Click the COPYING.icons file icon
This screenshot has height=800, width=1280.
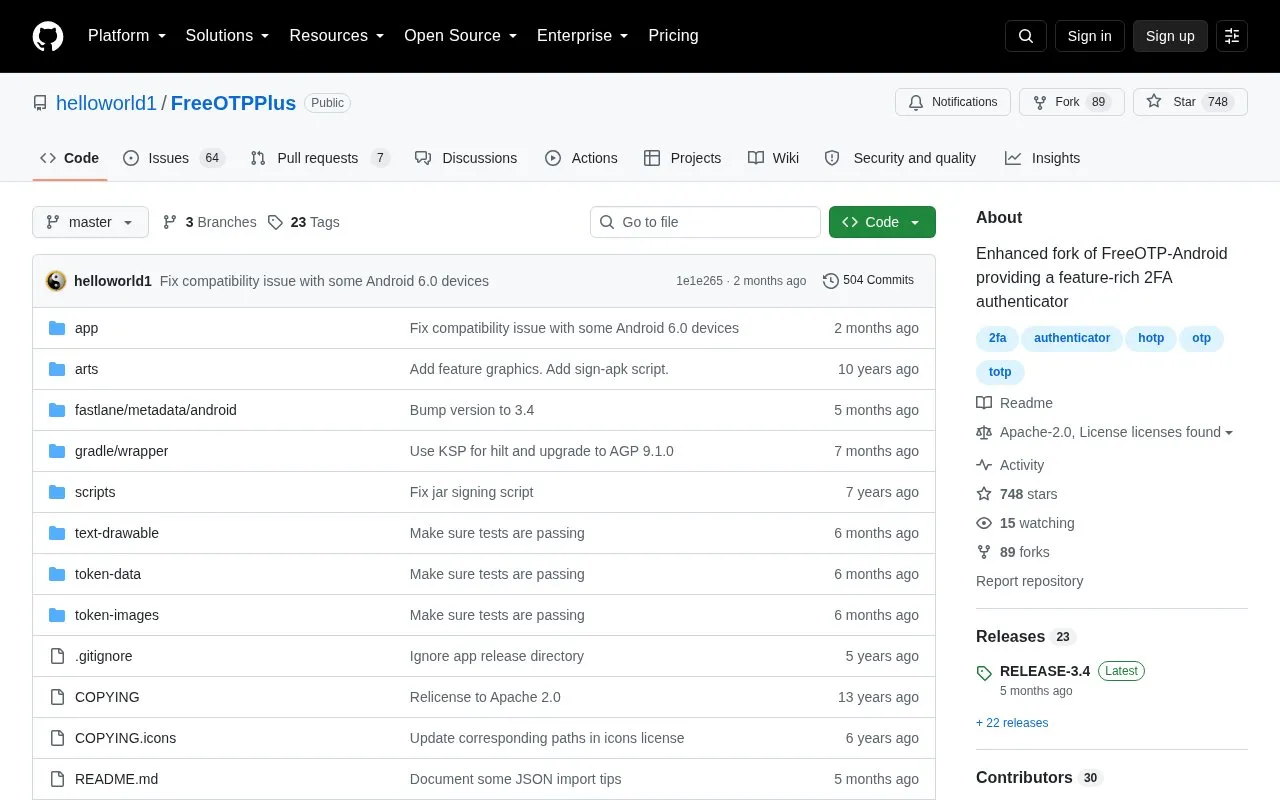click(57, 738)
